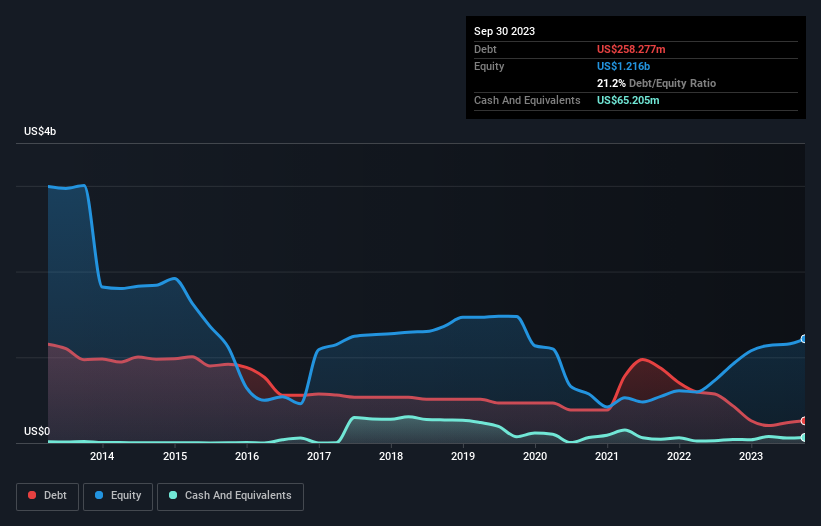
Task: Toggle the Equity series legend button
Action: (118, 496)
